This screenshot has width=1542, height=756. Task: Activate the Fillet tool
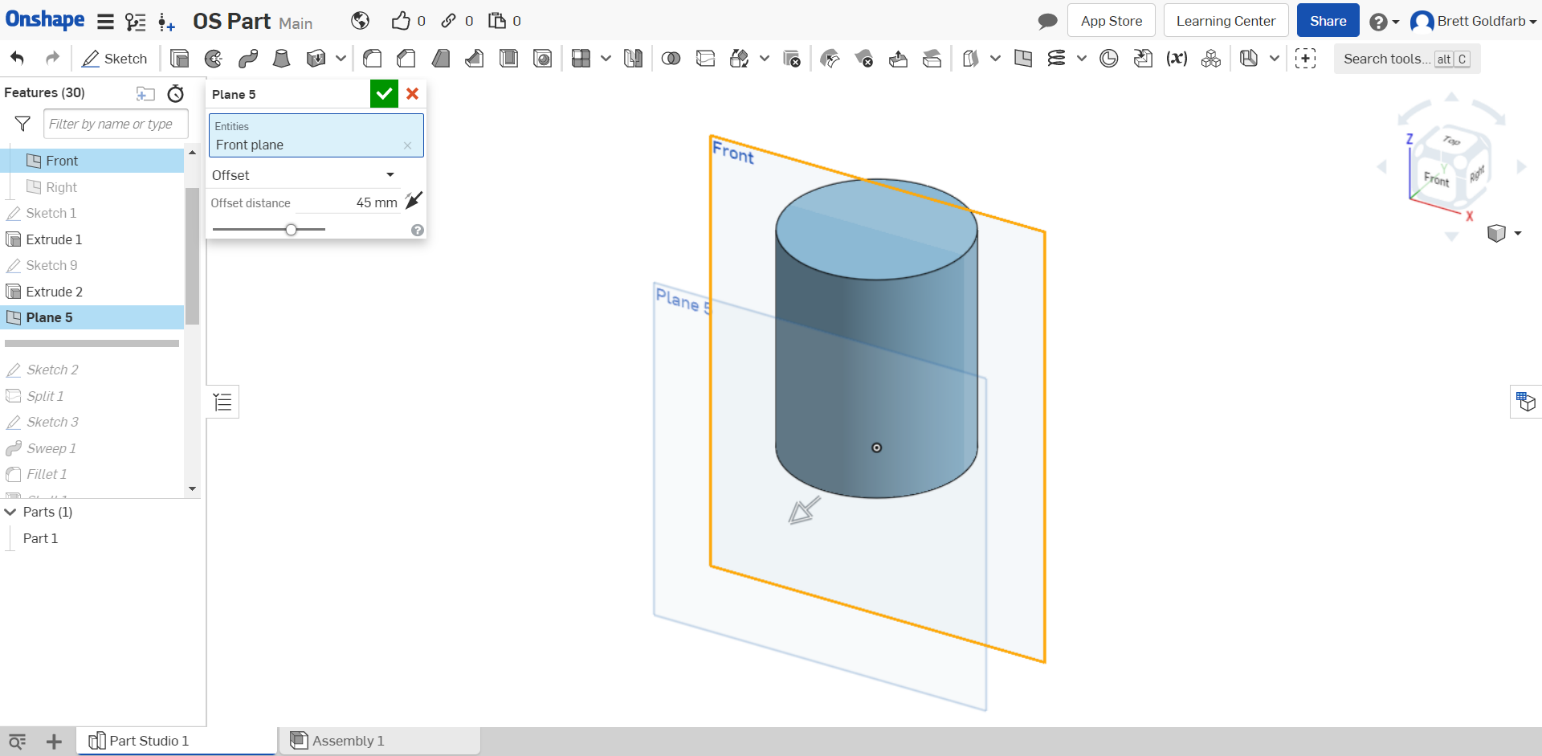371,58
